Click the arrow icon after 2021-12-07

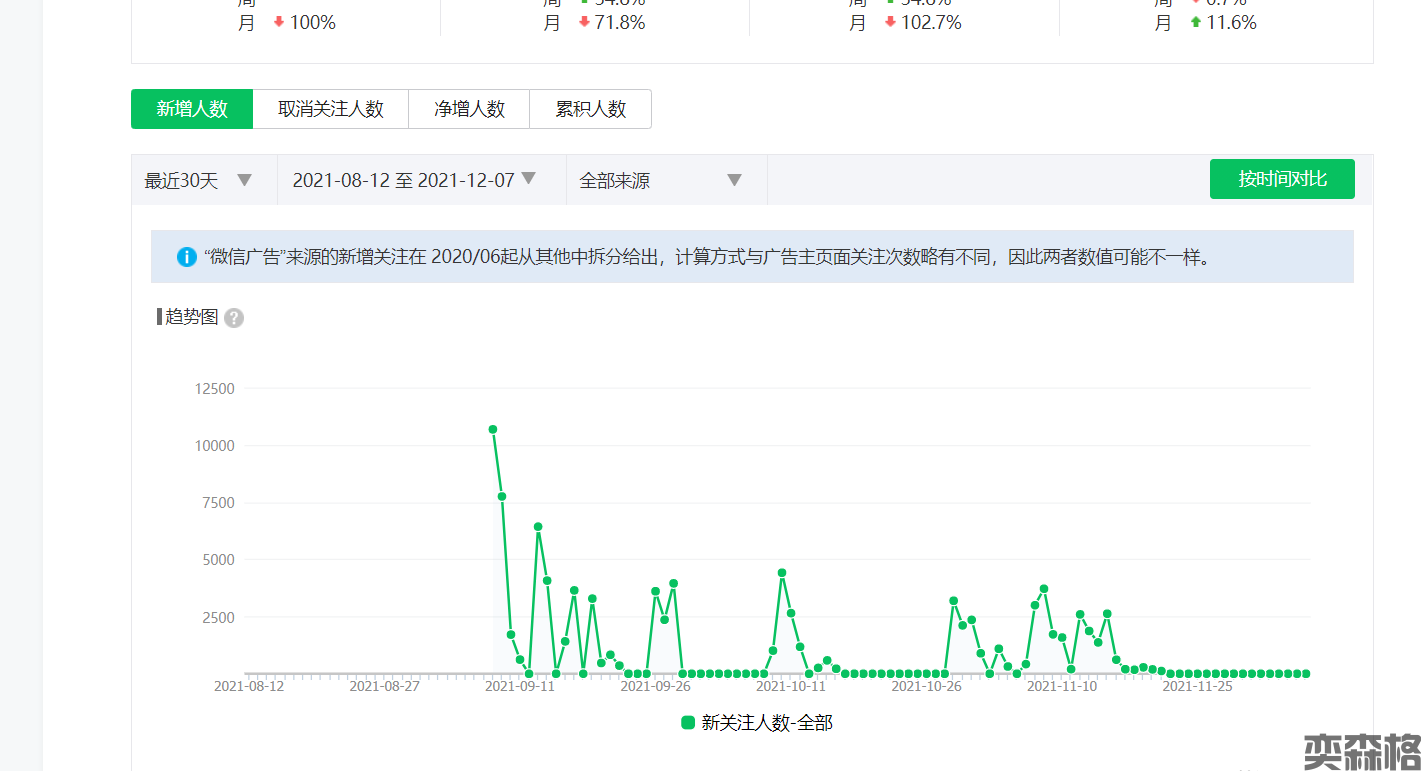(x=529, y=178)
